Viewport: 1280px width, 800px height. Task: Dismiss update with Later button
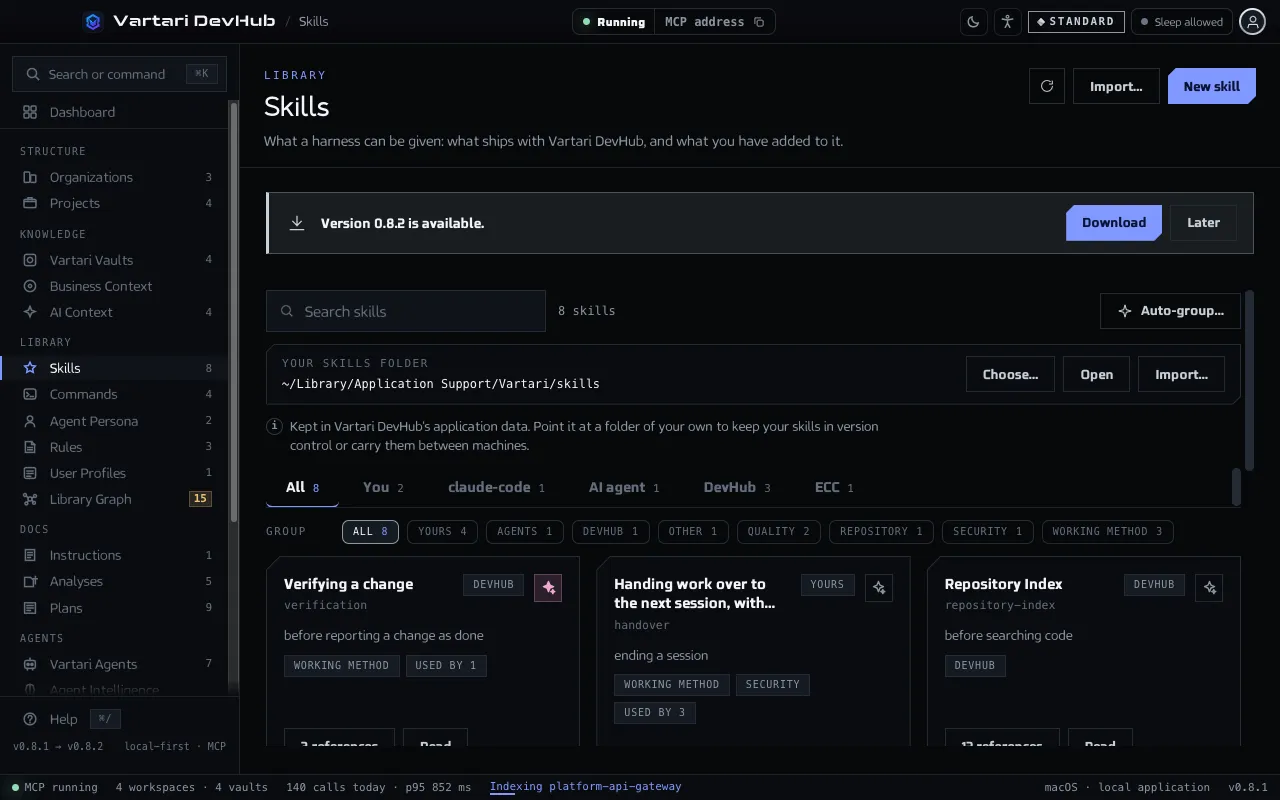pos(1203,223)
